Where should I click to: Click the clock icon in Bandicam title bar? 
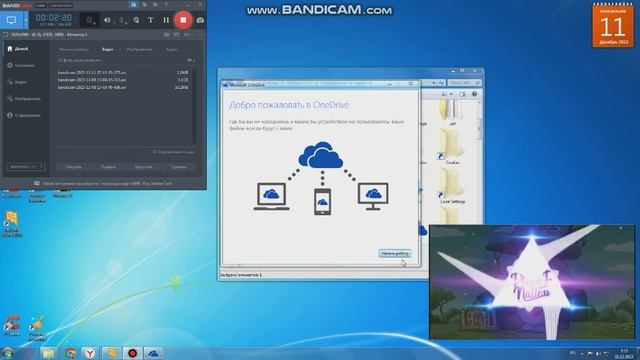(x=155, y=4)
